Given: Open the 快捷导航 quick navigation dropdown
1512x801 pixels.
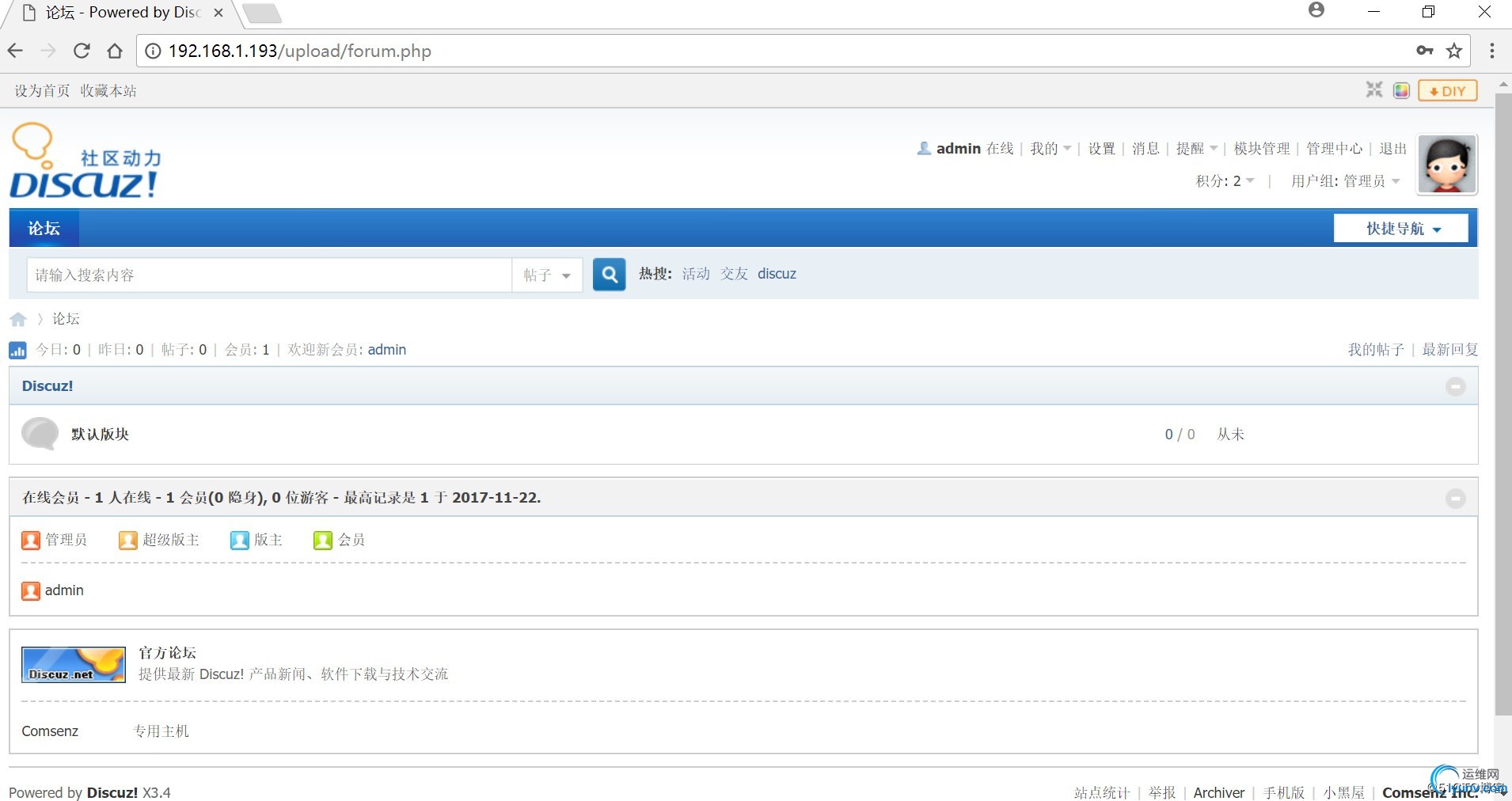Looking at the screenshot, I should 1401,229.
